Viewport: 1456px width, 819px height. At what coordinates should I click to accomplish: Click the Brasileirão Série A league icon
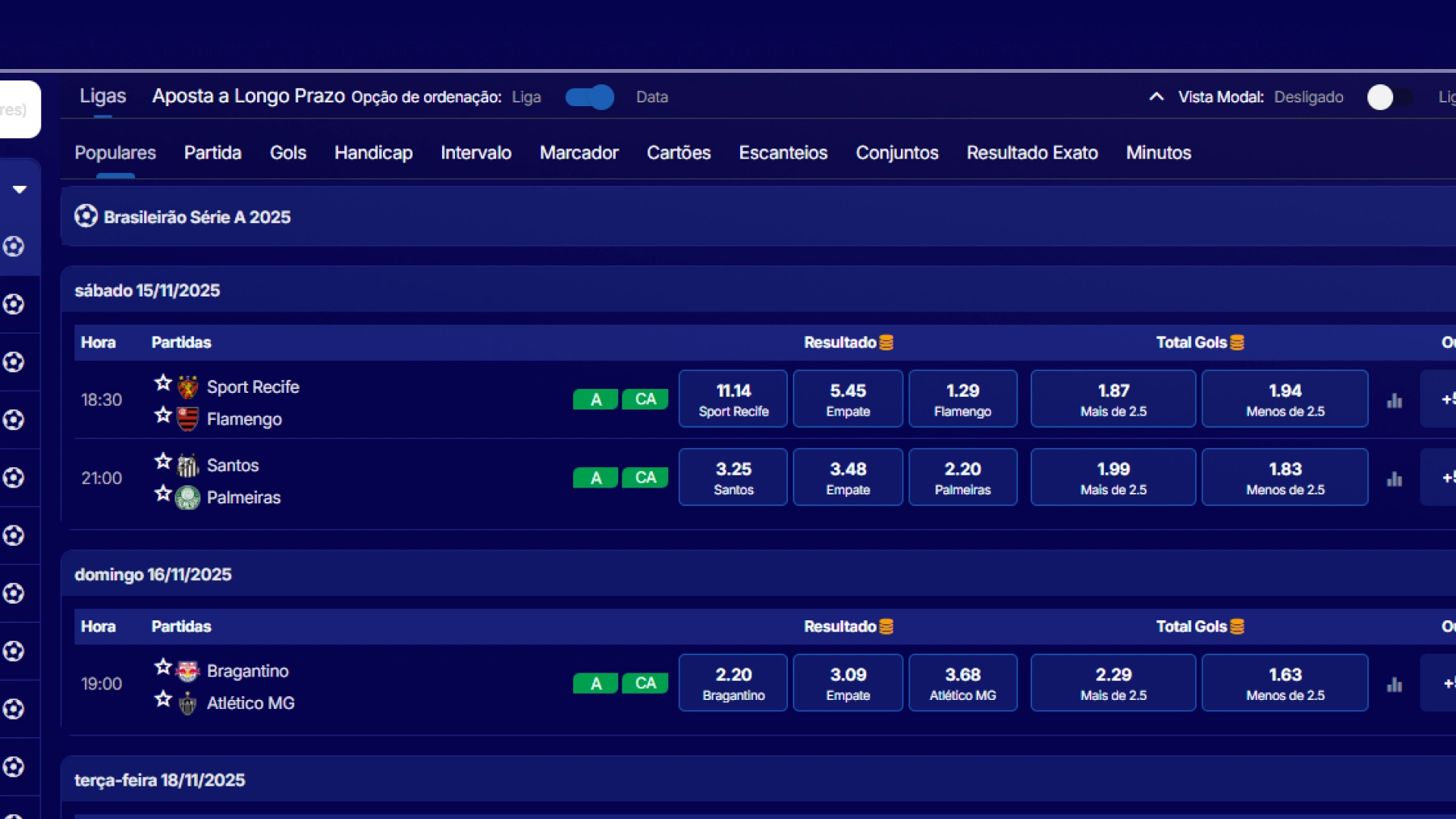pyautogui.click(x=86, y=217)
